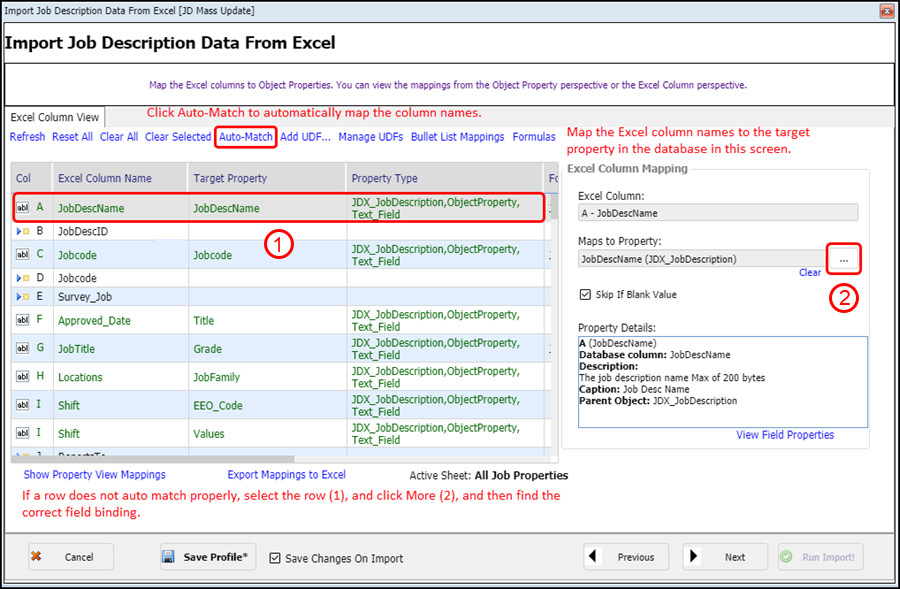Click the ellipsis button next to Maps to Property
Image resolution: width=900 pixels, height=589 pixels.
click(843, 259)
